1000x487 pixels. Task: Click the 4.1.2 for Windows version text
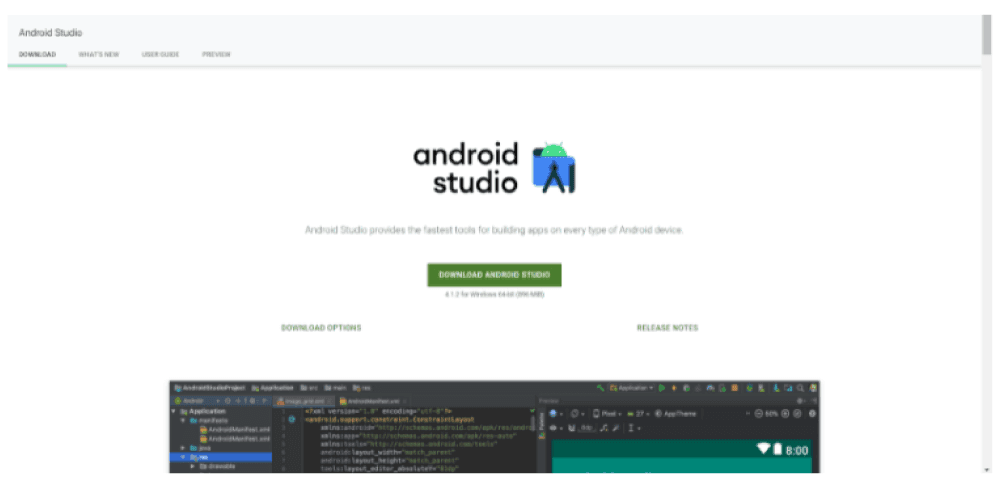coord(494,295)
